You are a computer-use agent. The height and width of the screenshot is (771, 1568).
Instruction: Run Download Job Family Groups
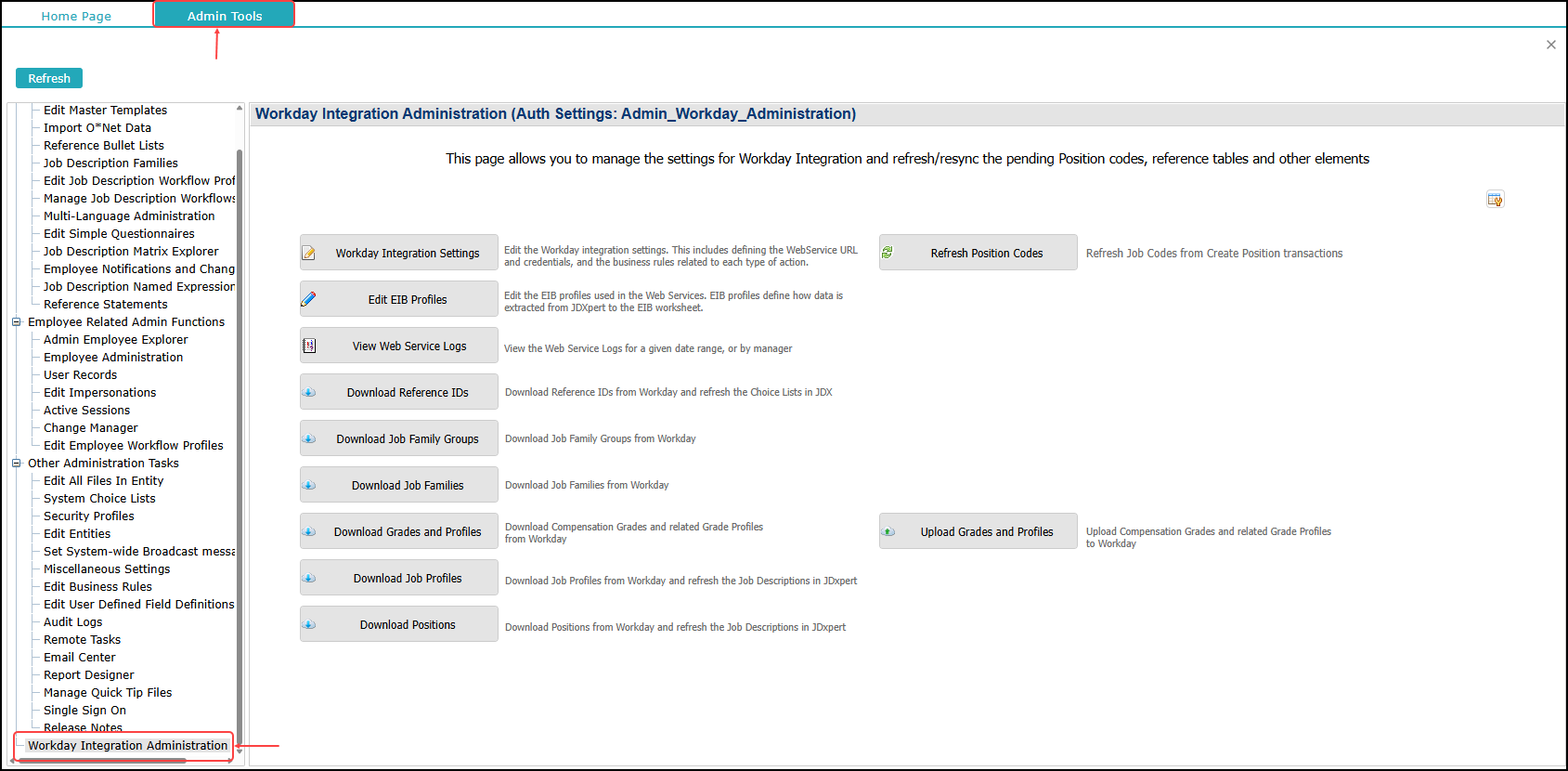click(399, 438)
